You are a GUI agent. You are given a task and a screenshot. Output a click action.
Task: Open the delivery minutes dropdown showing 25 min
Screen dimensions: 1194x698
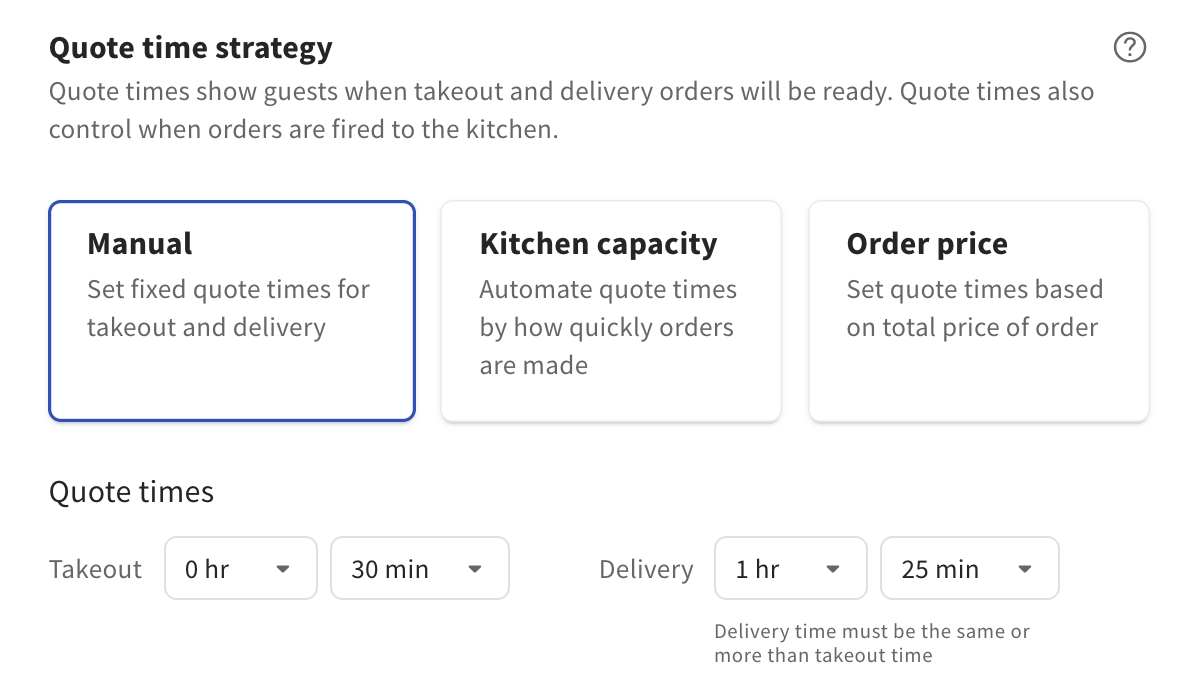click(x=969, y=568)
